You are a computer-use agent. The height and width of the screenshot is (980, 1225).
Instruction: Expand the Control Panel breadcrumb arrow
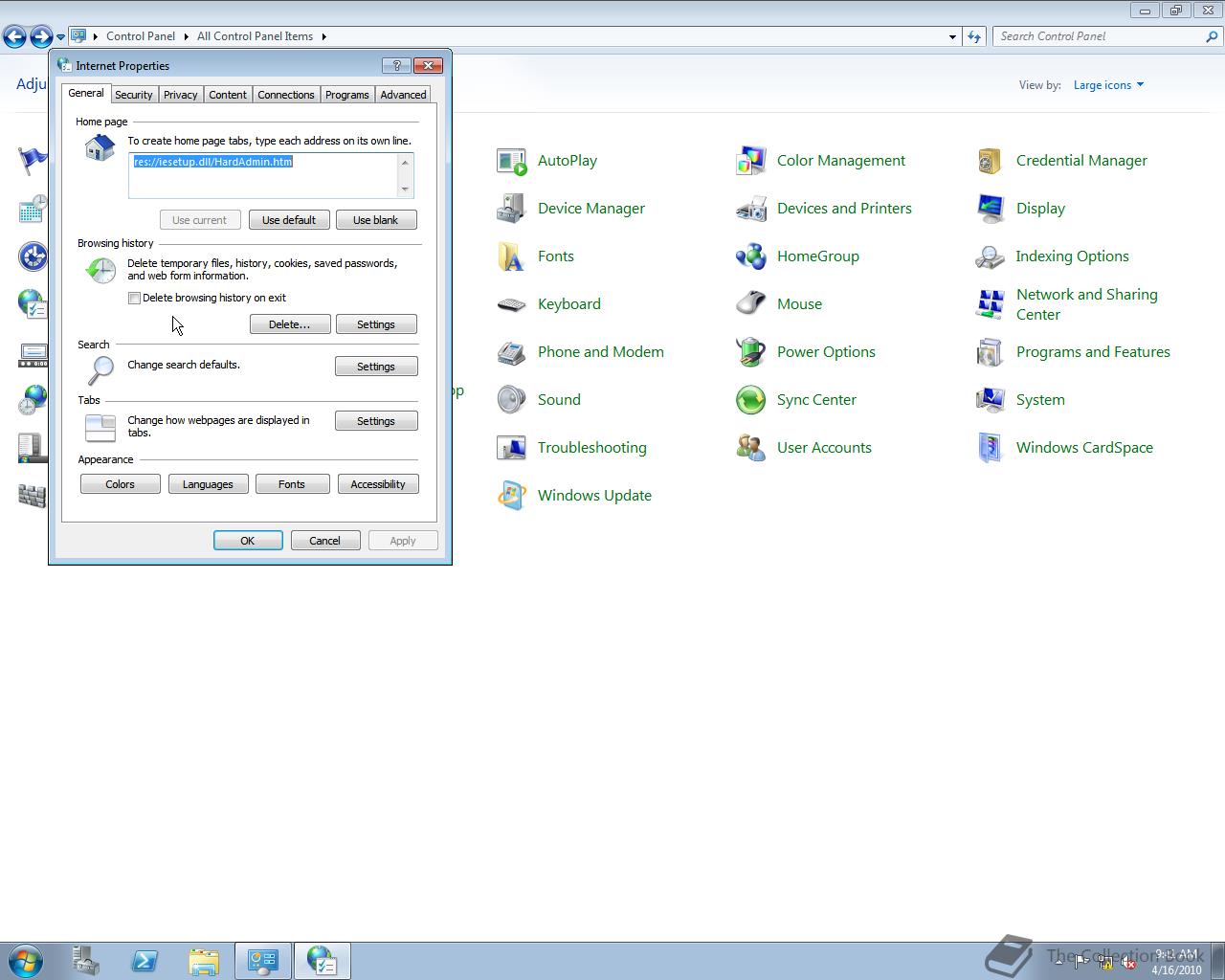(x=186, y=36)
